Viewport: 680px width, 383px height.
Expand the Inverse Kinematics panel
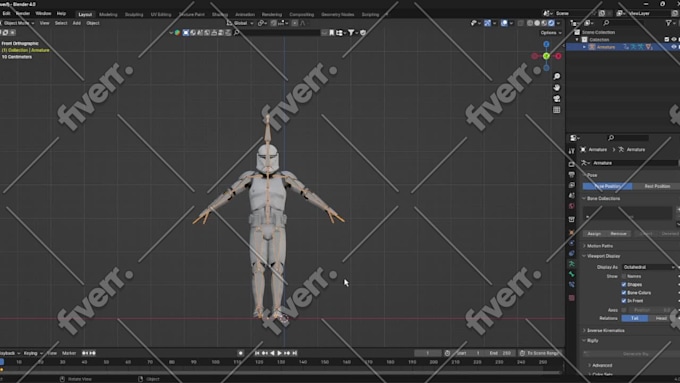point(605,331)
